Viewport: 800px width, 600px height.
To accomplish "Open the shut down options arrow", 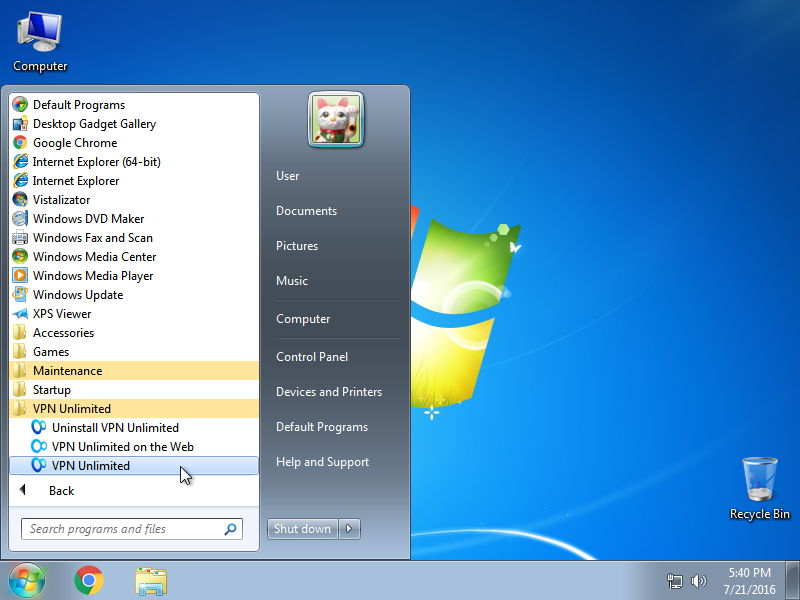I will [349, 529].
